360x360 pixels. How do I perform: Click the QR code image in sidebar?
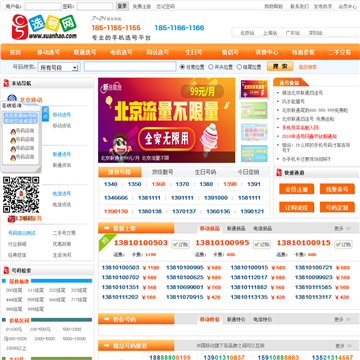(x=21, y=195)
